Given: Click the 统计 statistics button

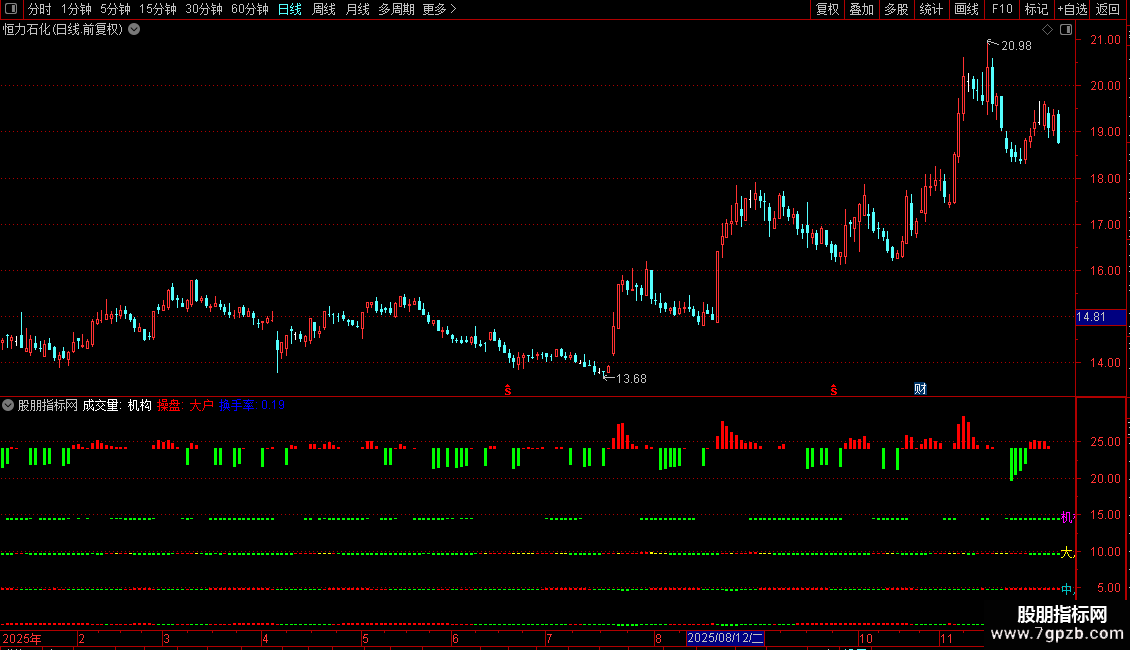Looking at the screenshot, I should 931,9.
